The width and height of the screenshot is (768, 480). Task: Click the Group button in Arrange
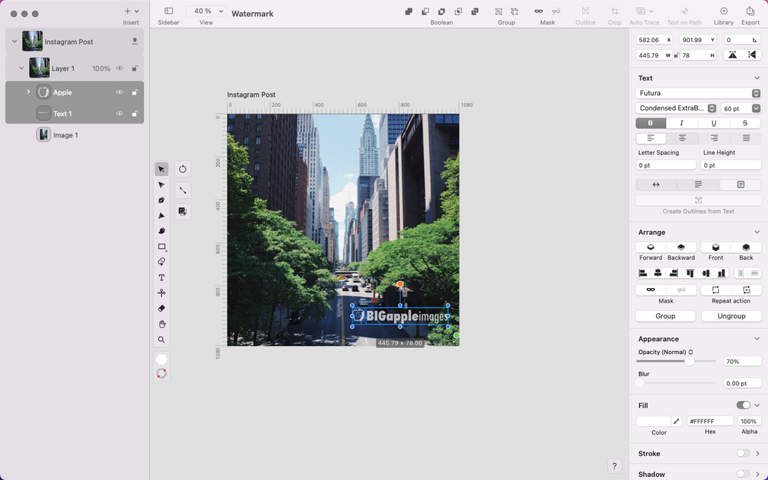[x=665, y=316]
